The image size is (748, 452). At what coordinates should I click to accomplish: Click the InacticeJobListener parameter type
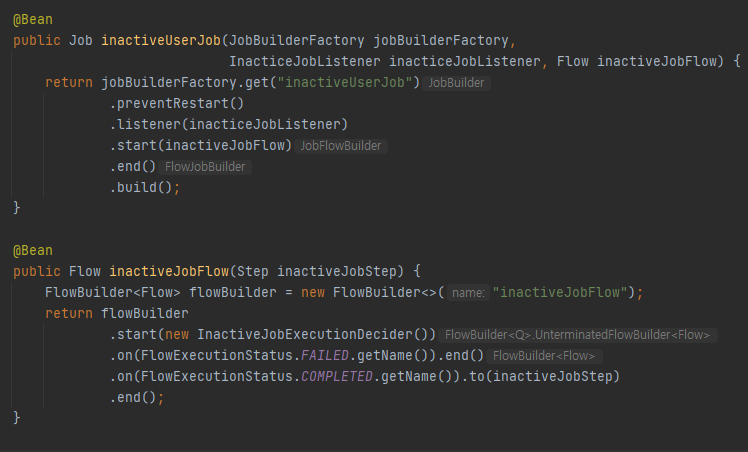pyautogui.click(x=305, y=62)
